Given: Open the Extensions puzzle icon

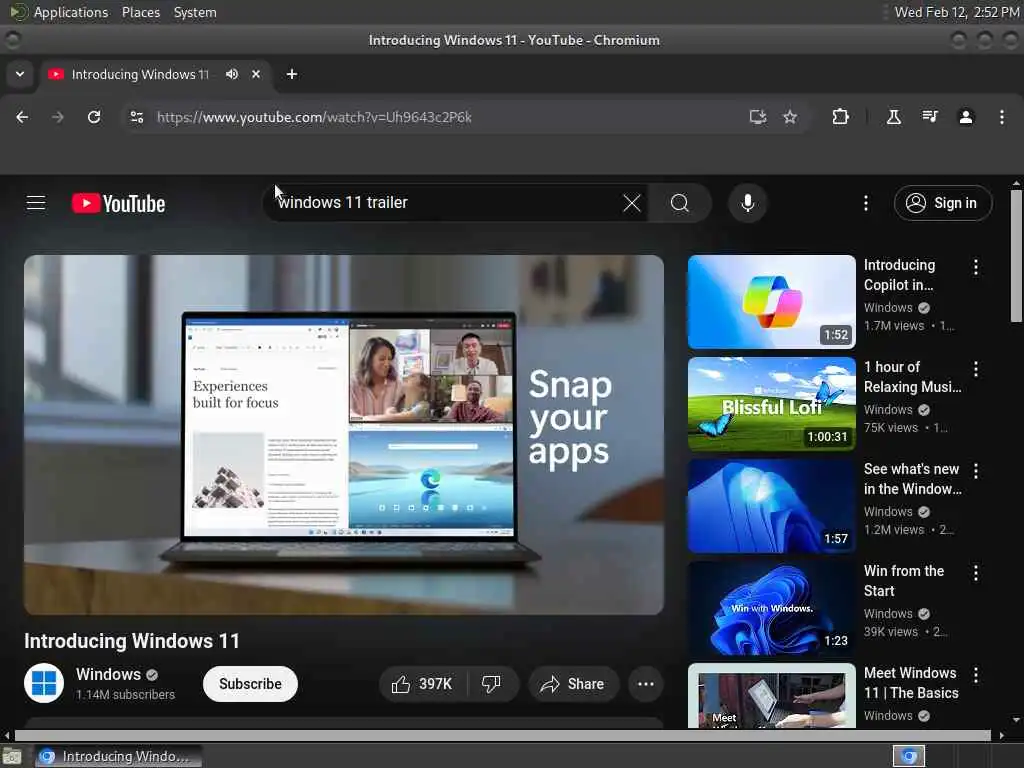Looking at the screenshot, I should click(840, 117).
